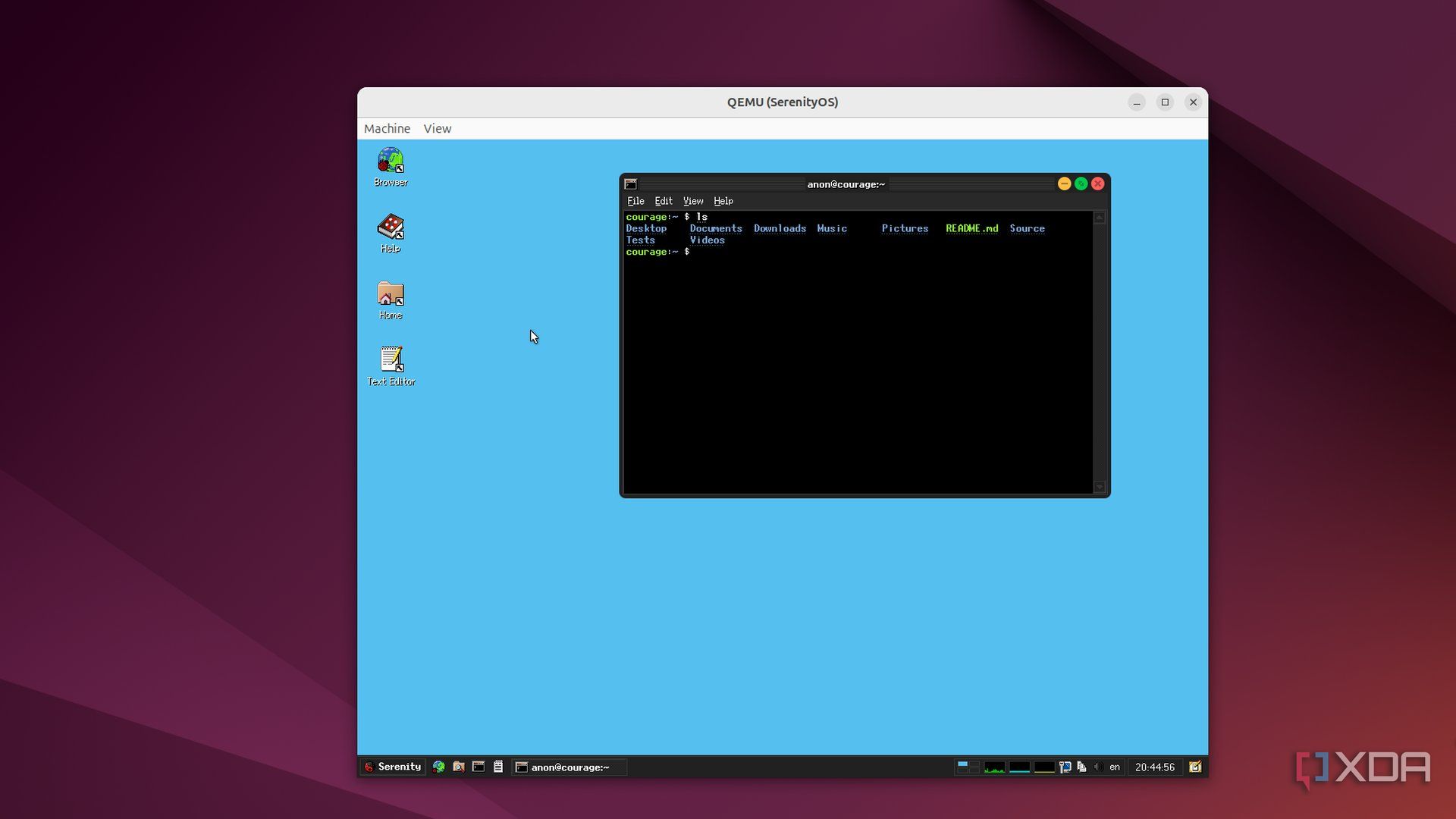Open the terminal View menu

(x=693, y=201)
